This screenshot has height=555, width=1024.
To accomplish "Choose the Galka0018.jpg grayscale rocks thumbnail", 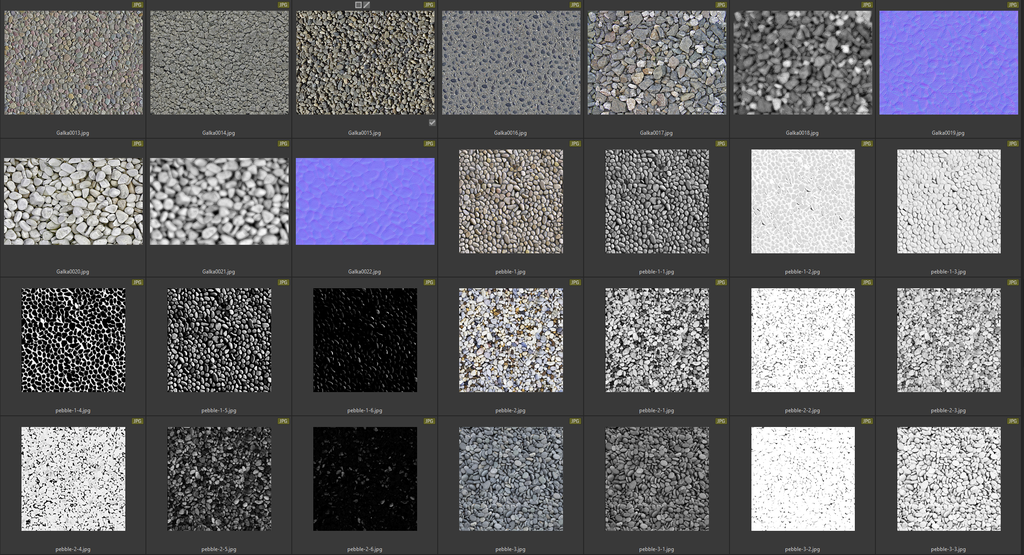I will point(802,63).
